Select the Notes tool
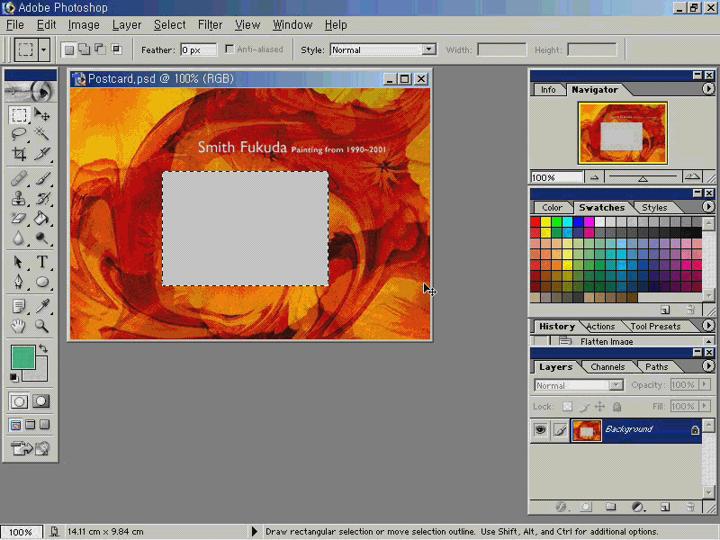 pos(19,306)
